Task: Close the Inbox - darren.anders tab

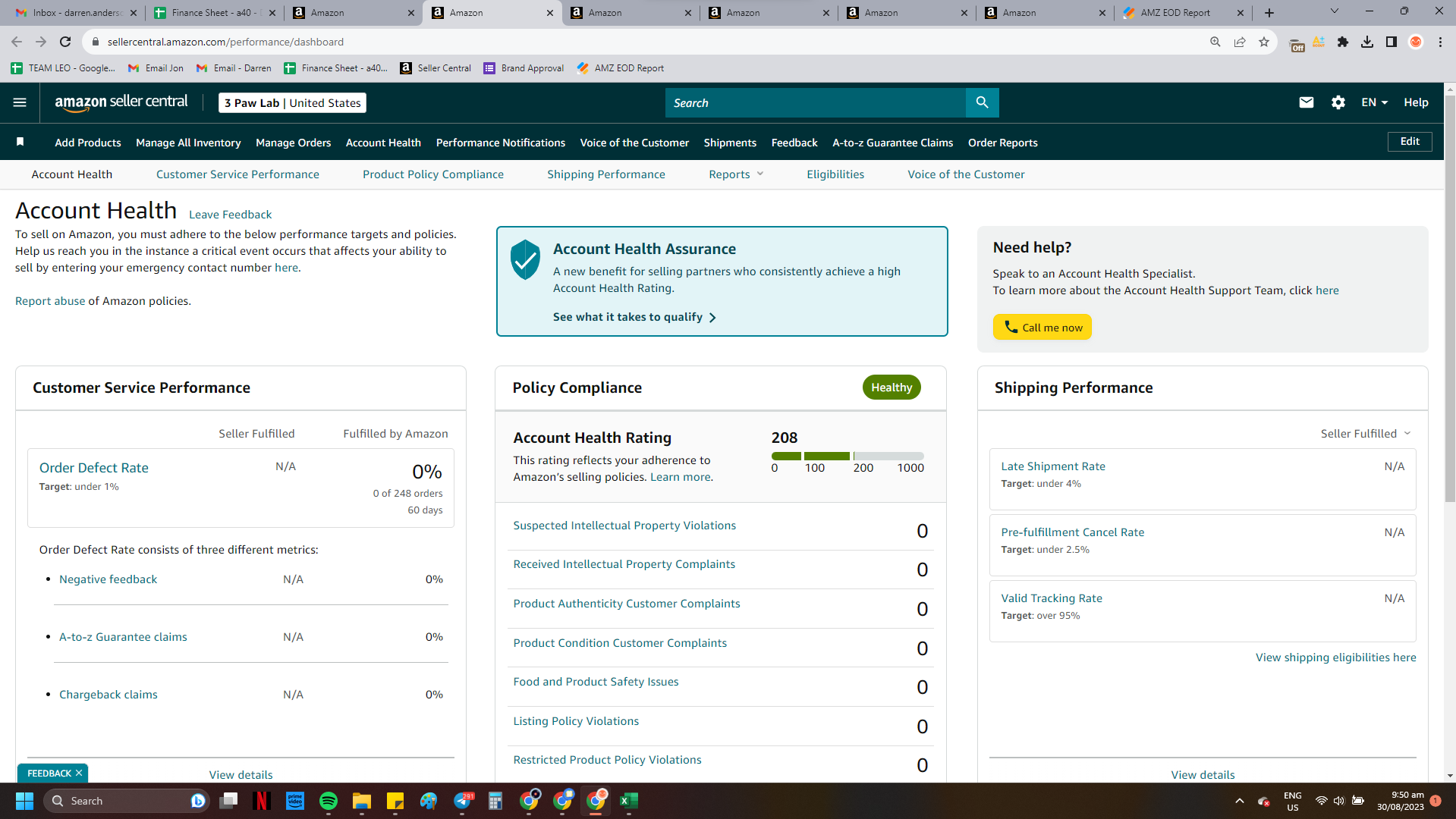Action: tap(134, 13)
